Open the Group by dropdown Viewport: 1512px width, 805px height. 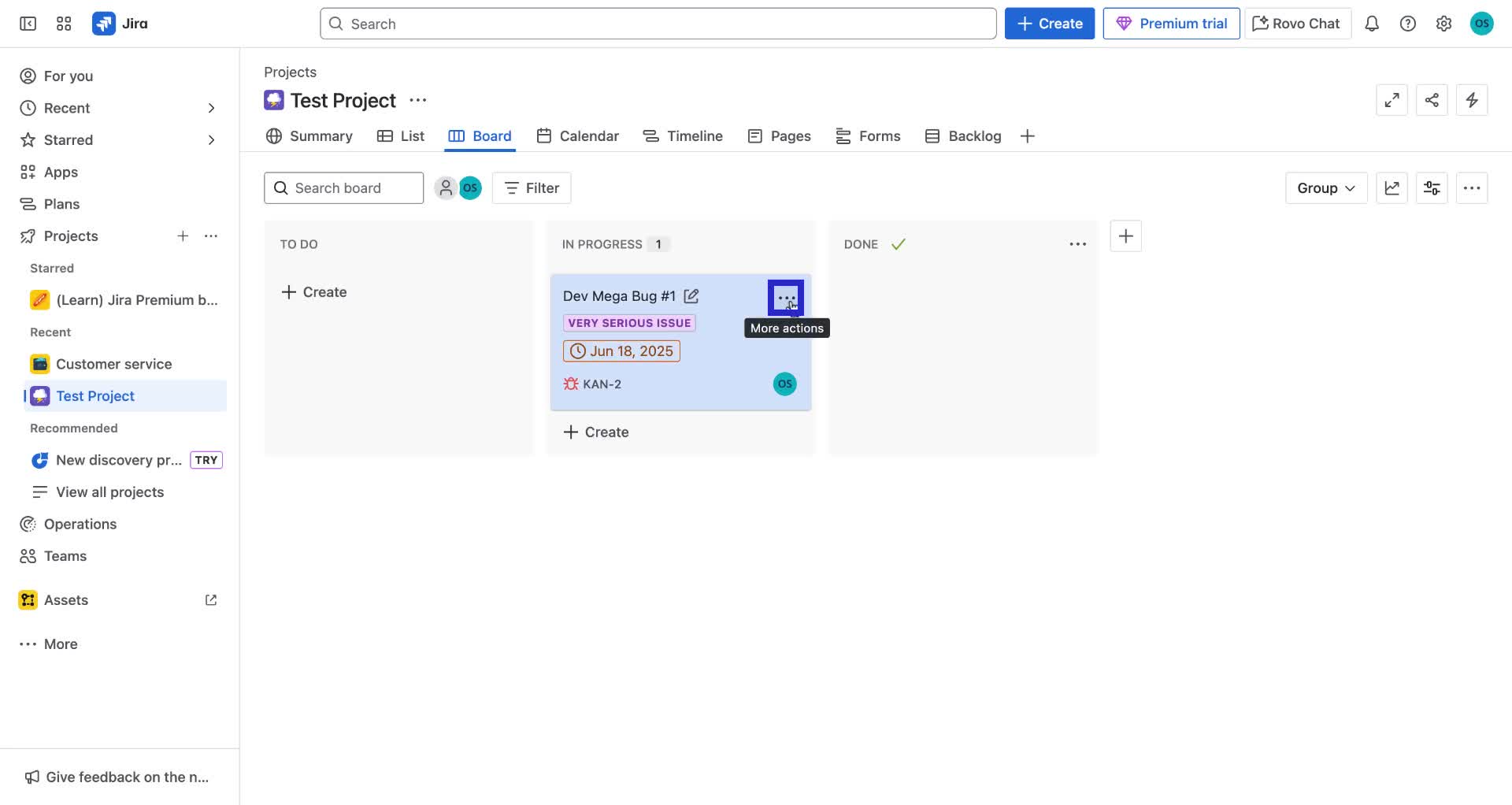(1325, 187)
